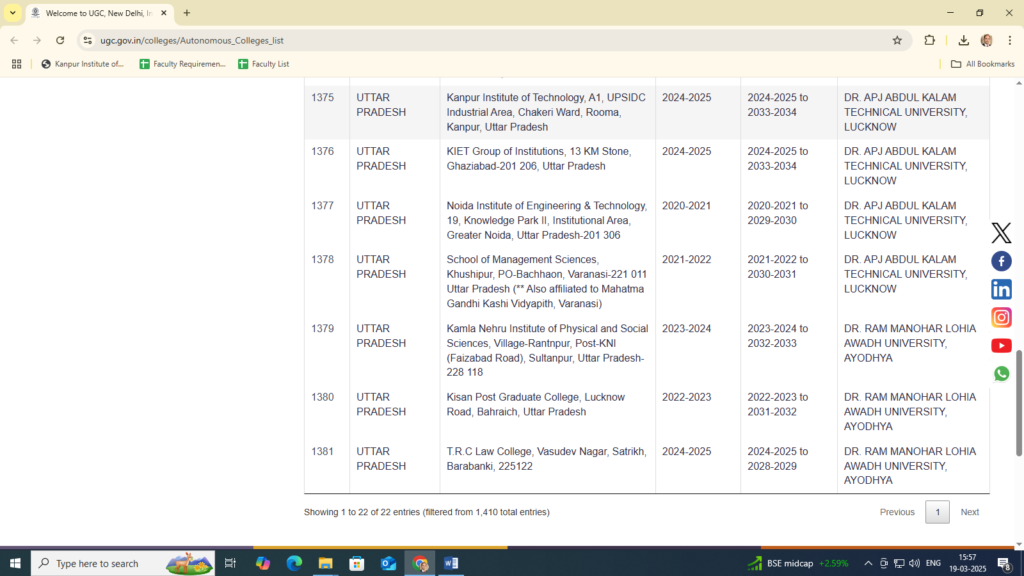Select the Kanpur Institute of Technology cell
1024x576 pixels.
547,112
